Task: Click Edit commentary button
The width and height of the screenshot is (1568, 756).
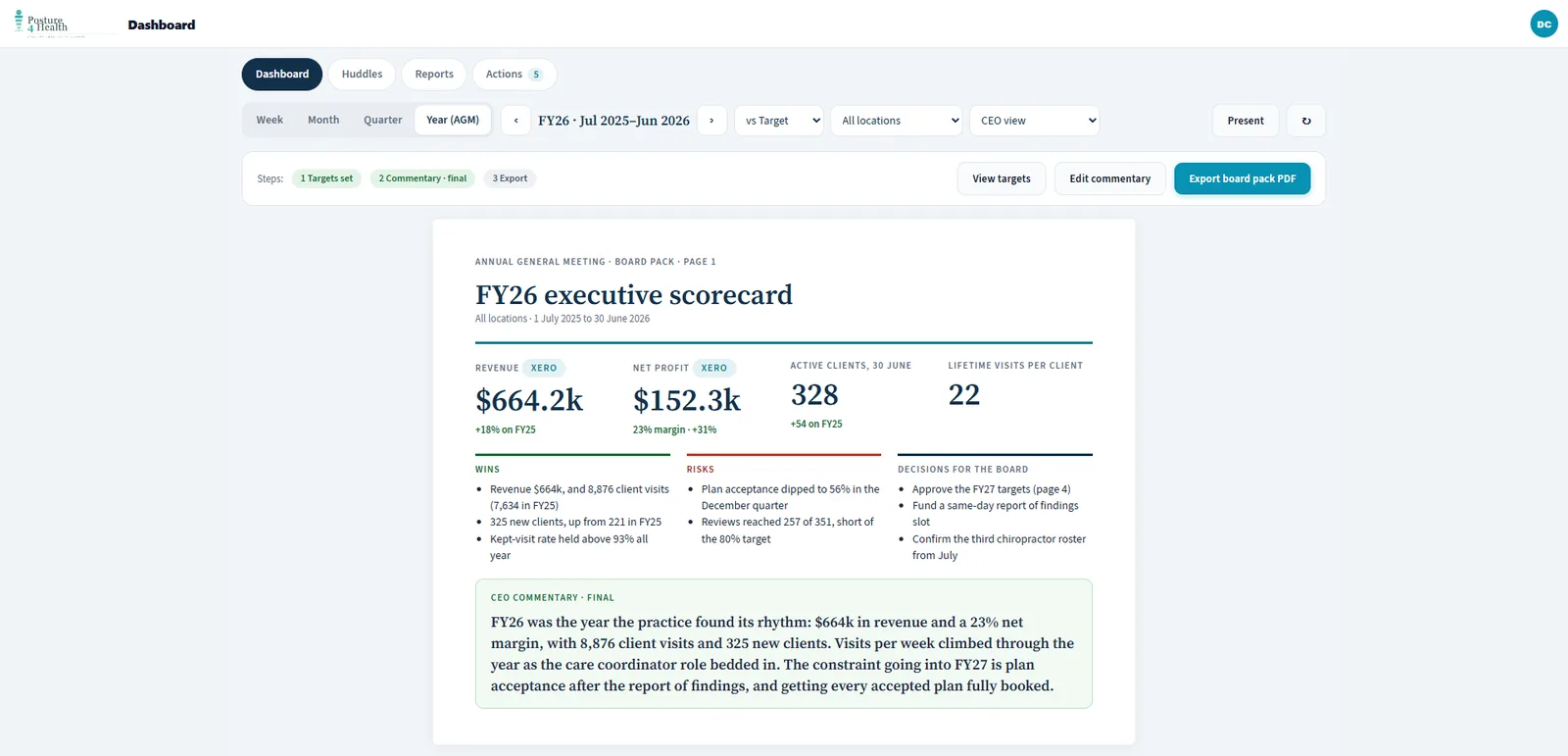Action: [1110, 178]
